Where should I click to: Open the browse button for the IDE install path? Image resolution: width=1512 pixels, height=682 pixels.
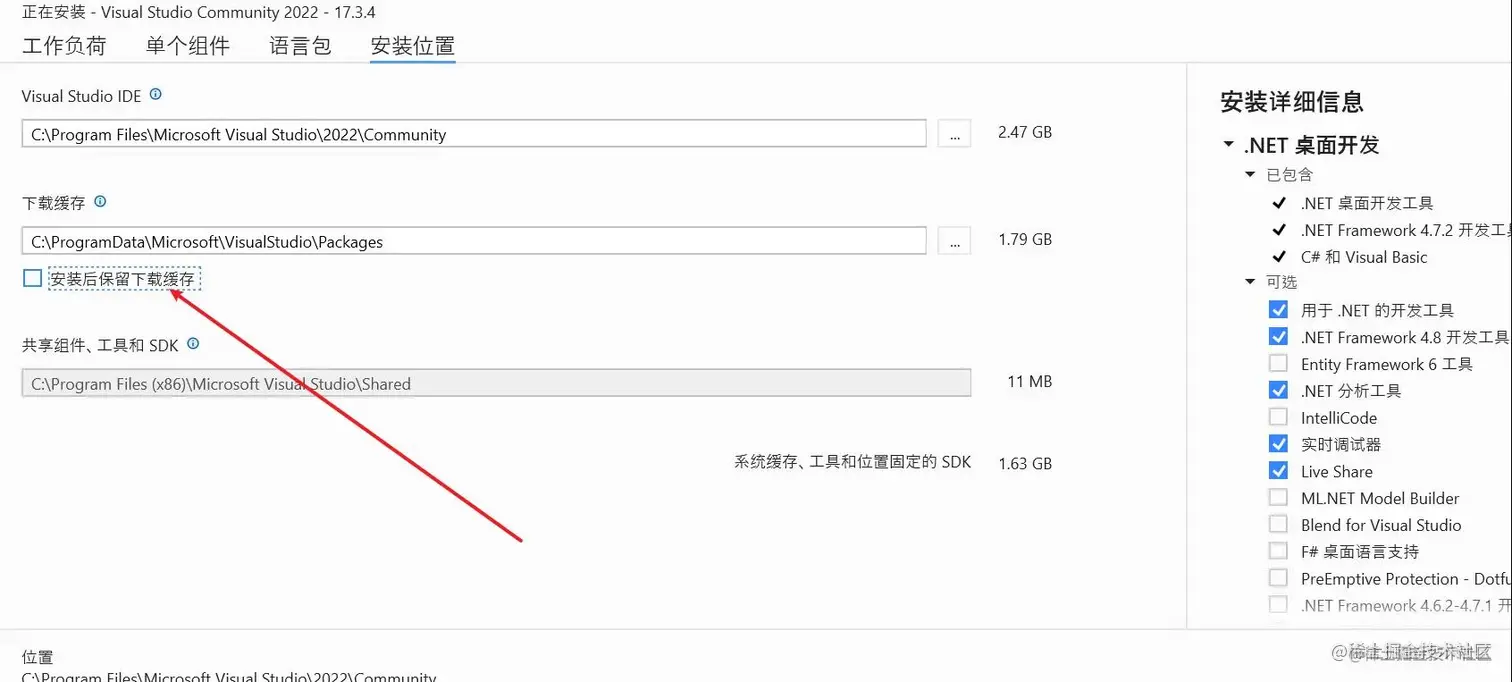[x=954, y=133]
